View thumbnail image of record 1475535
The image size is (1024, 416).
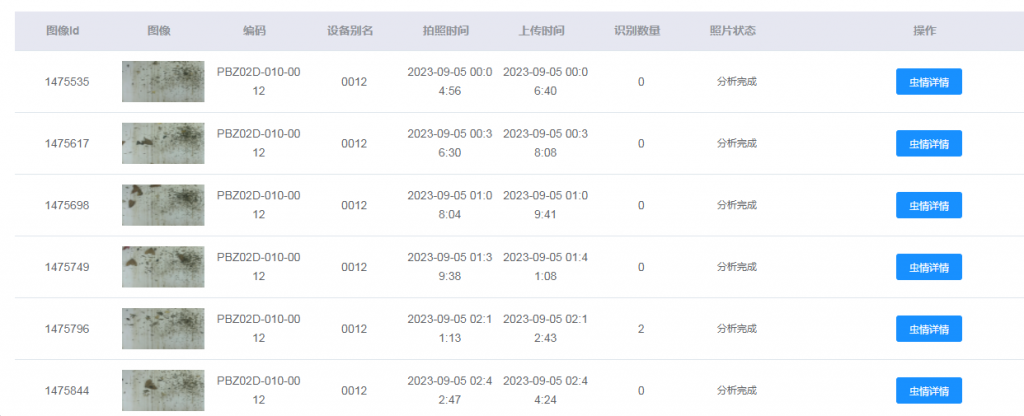[163, 82]
